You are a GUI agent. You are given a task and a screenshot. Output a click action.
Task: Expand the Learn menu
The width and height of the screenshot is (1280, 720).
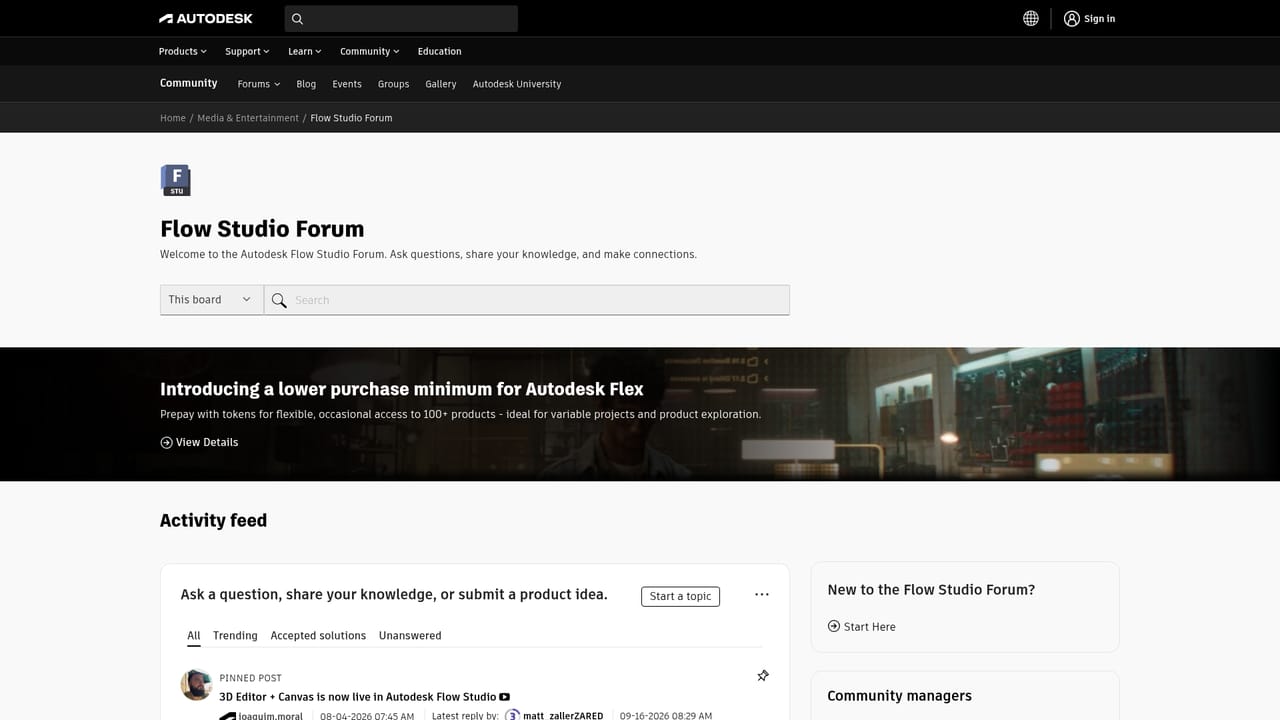(x=305, y=51)
